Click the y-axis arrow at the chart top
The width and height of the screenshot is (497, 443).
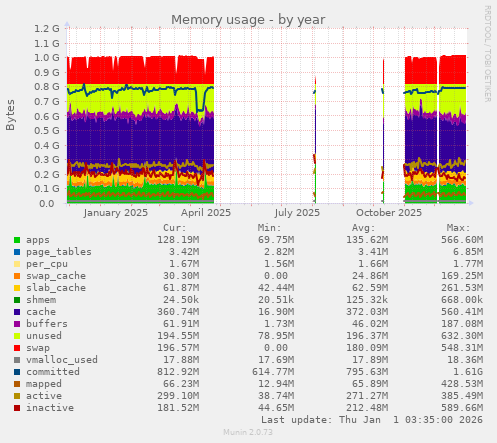[67, 24]
